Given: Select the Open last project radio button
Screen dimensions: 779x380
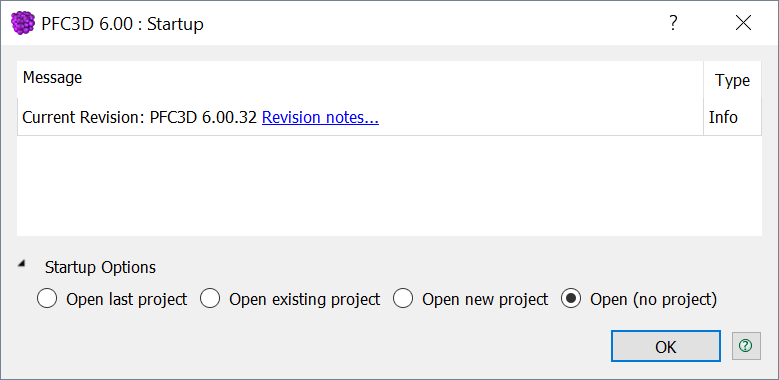Looking at the screenshot, I should click(x=47, y=299).
